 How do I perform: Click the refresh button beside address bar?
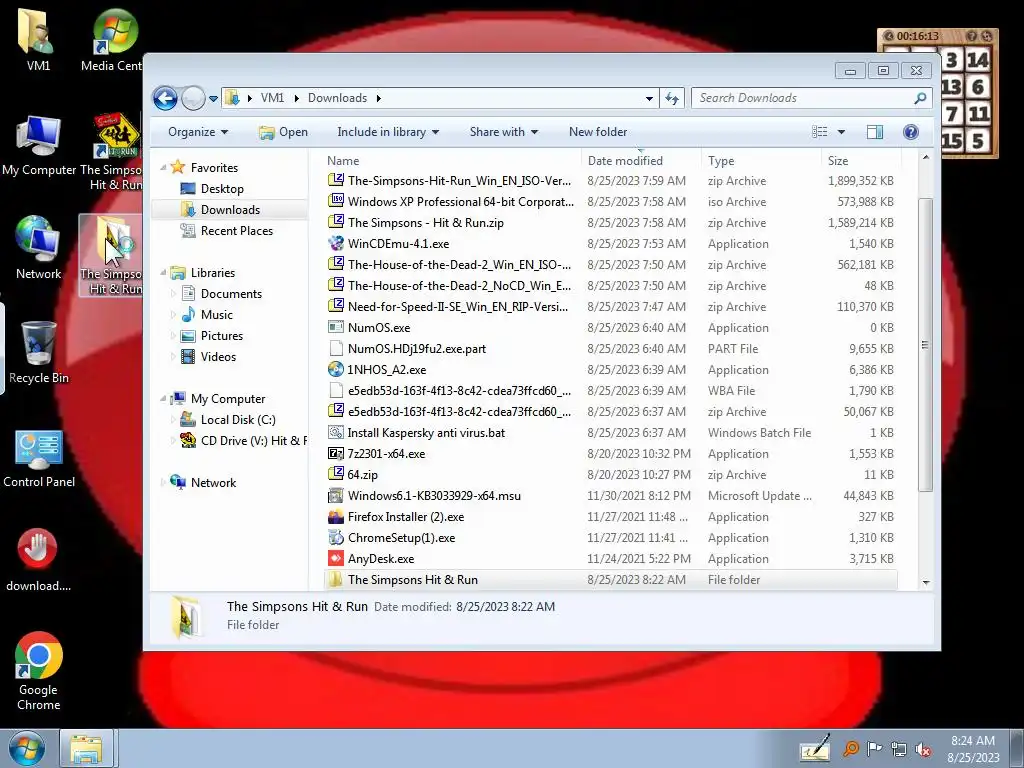[x=671, y=99]
